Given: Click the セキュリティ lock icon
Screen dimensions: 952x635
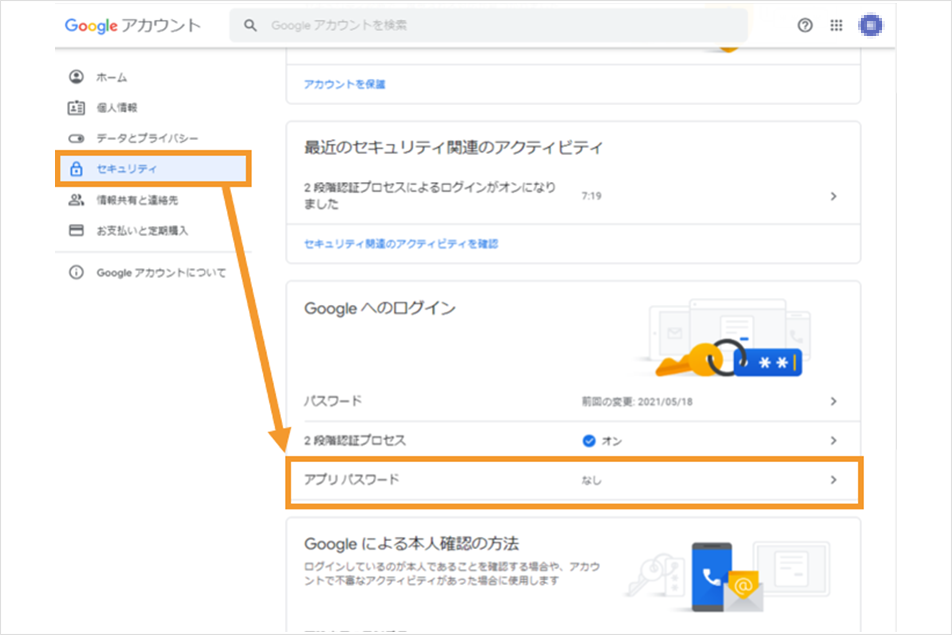Looking at the screenshot, I should point(76,169).
